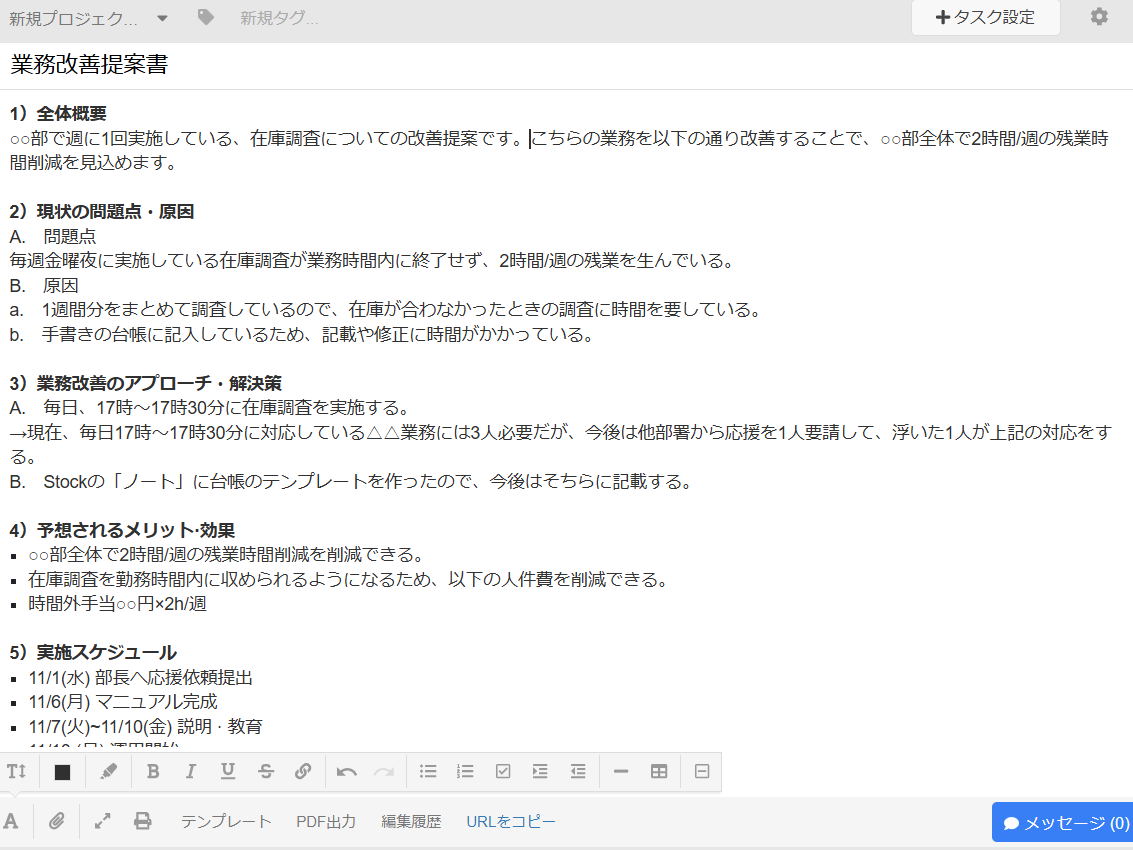Image resolution: width=1133 pixels, height=850 pixels.
Task: Apply highlighter pen formatting
Action: tap(108, 771)
